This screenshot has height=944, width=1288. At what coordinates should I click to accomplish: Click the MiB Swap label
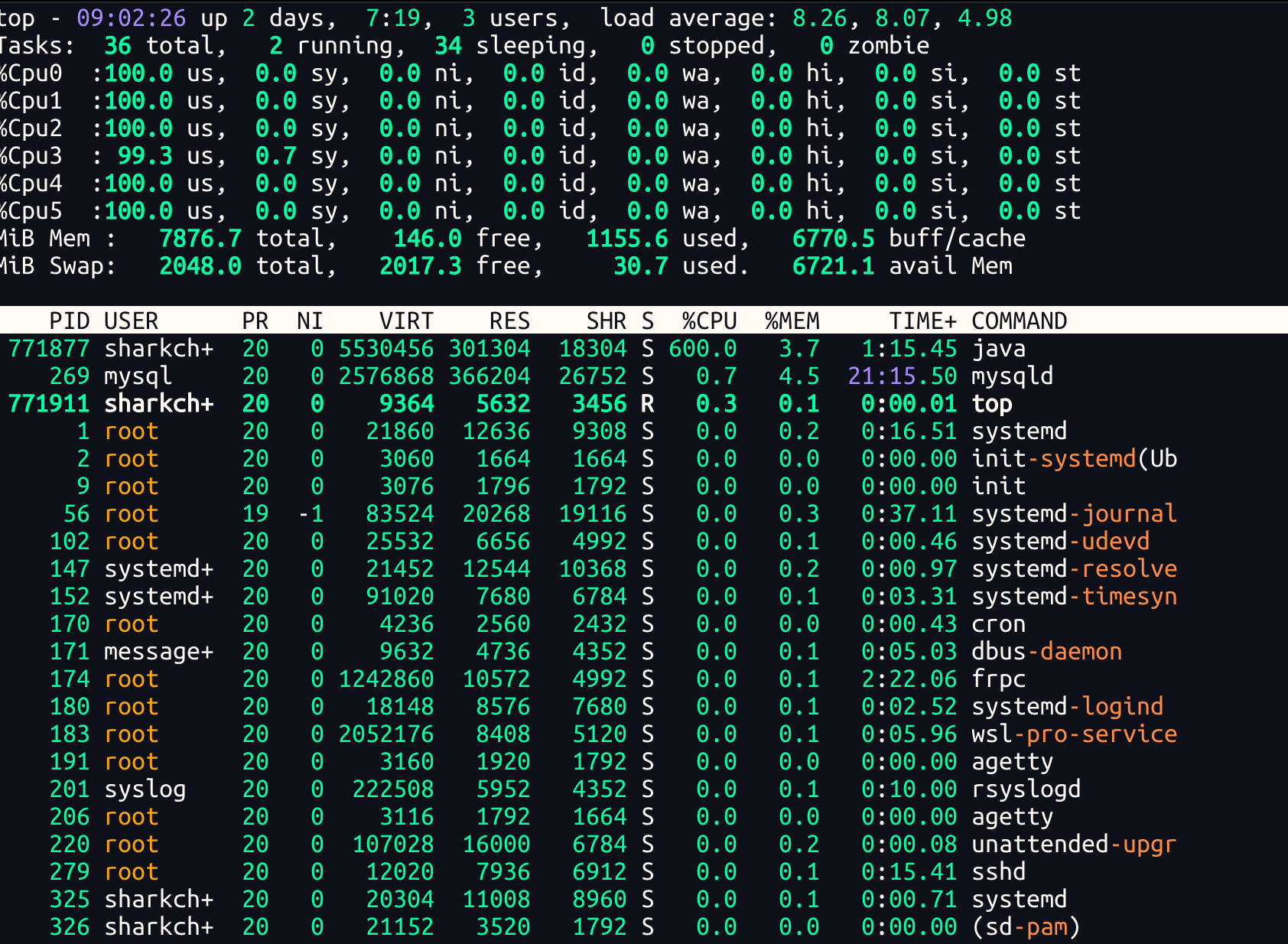(x=56, y=266)
